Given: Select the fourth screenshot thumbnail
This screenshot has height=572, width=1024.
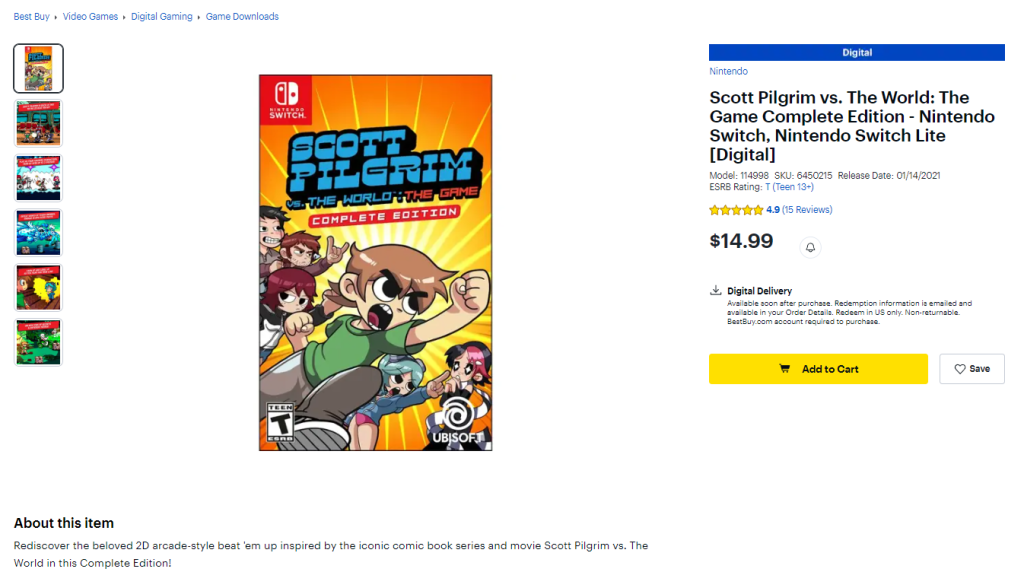Looking at the screenshot, I should coord(39,233).
